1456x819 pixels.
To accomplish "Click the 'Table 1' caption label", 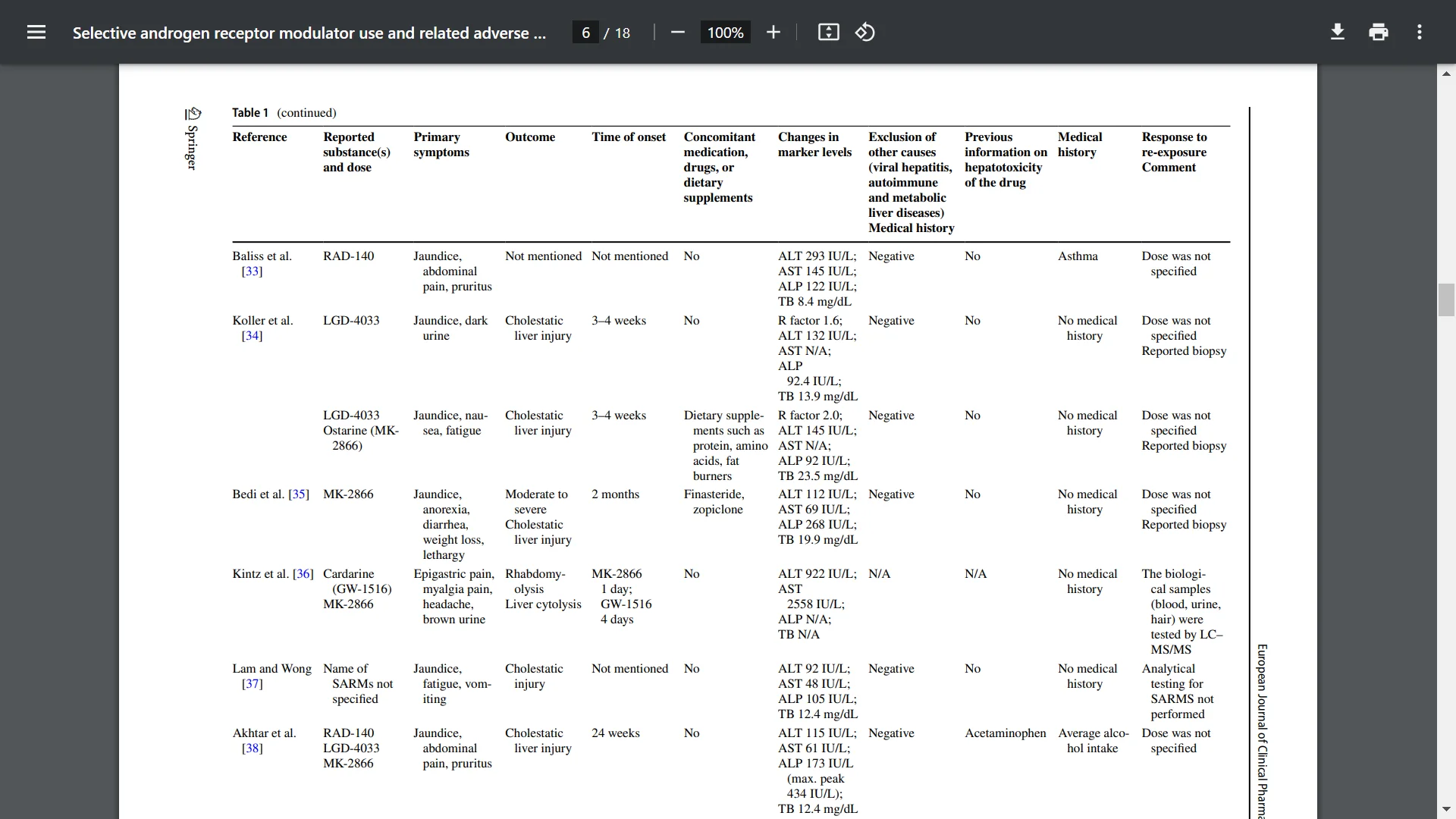I will [250, 113].
